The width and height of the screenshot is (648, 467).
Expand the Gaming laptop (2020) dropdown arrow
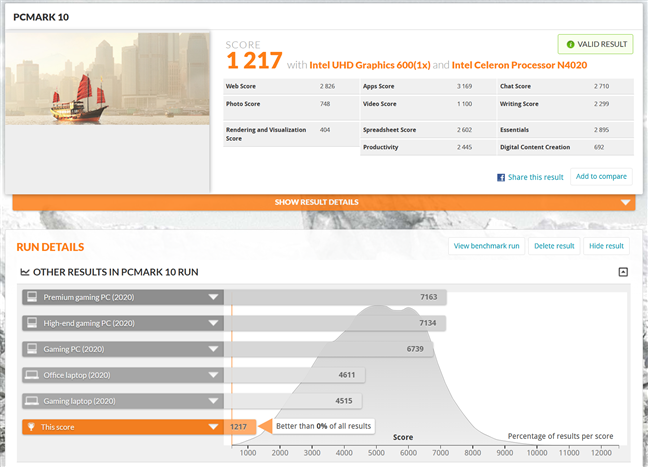tap(213, 401)
